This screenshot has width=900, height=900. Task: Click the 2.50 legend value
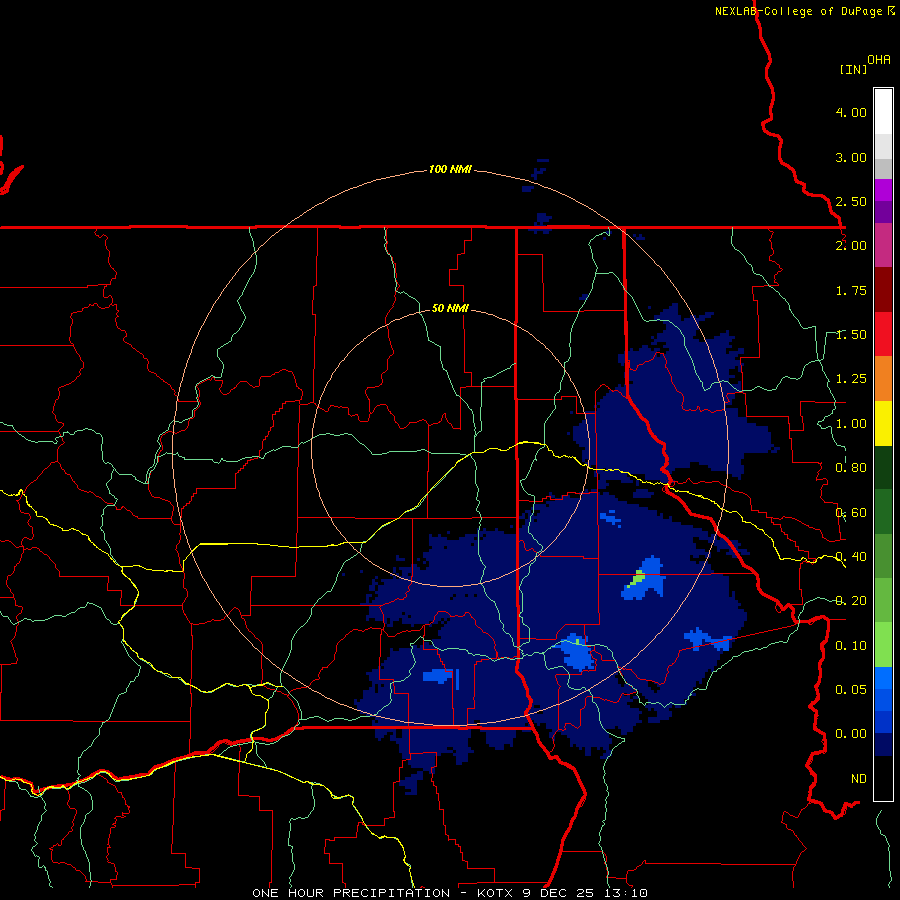pos(851,201)
